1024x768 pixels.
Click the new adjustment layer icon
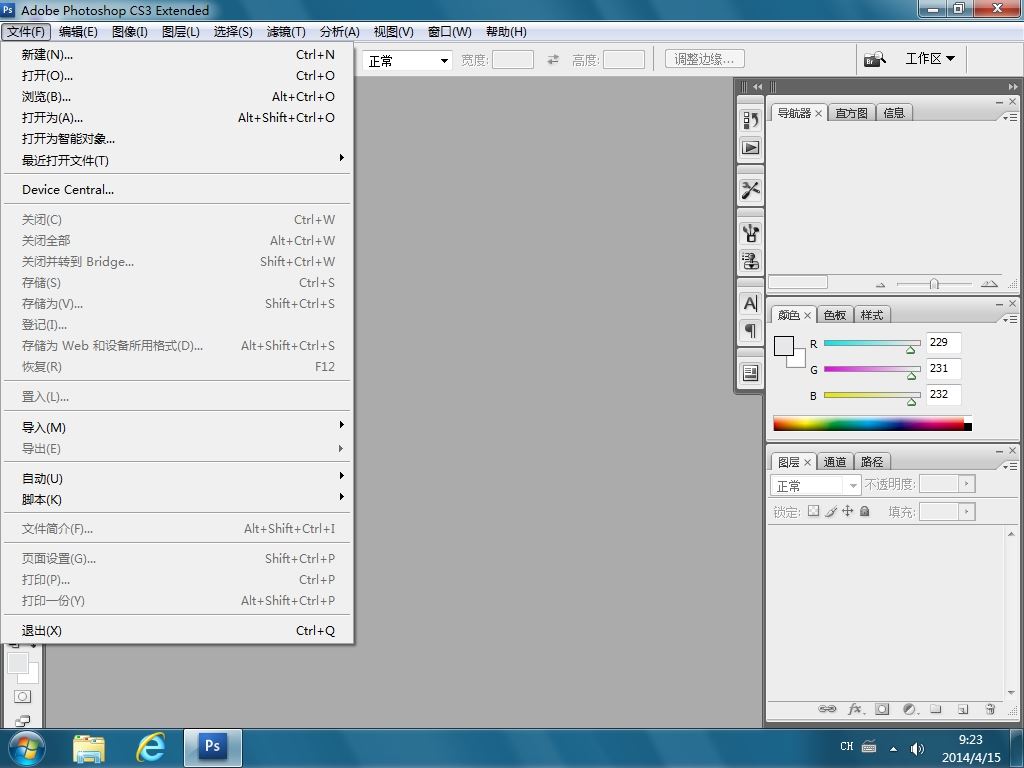pyautogui.click(x=910, y=709)
